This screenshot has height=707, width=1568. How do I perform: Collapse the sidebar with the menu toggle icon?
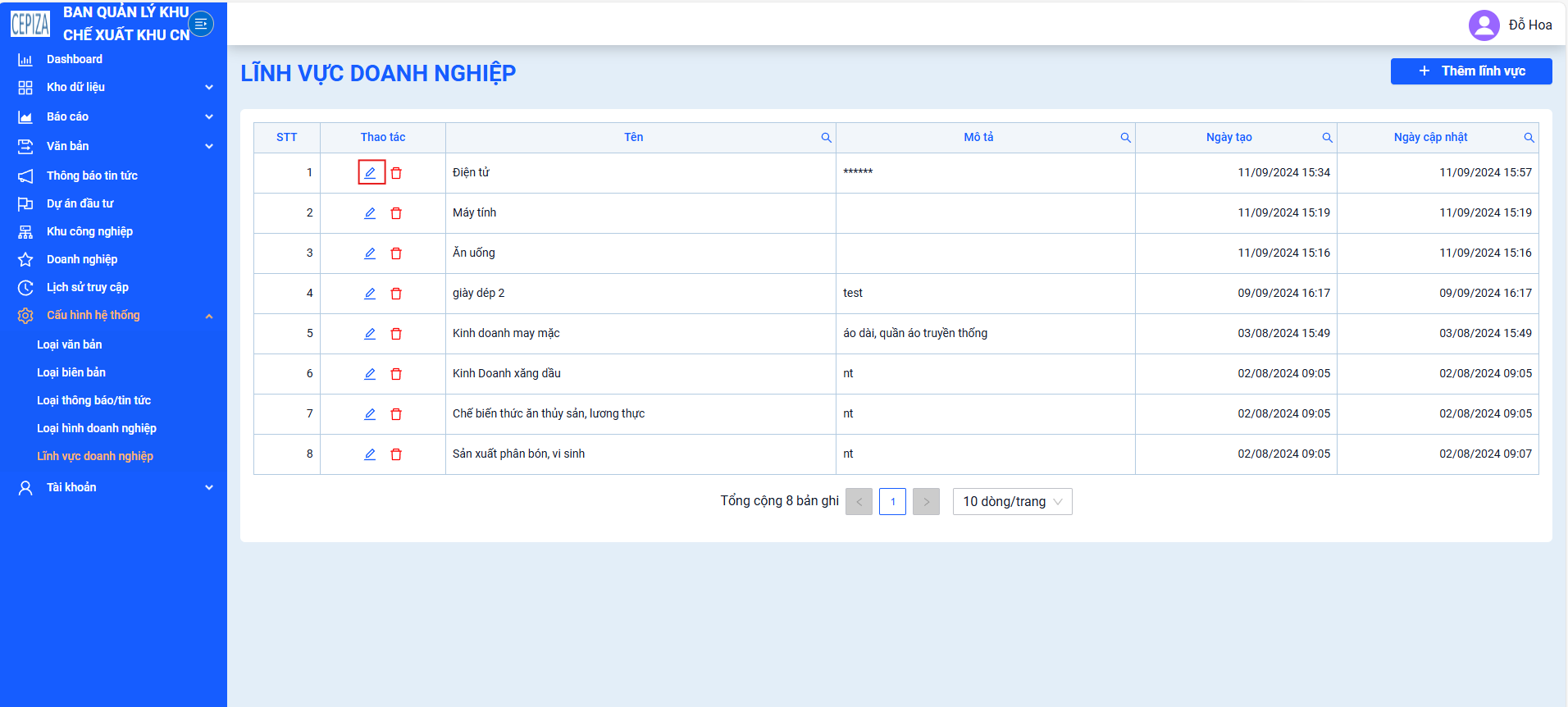coord(201,24)
